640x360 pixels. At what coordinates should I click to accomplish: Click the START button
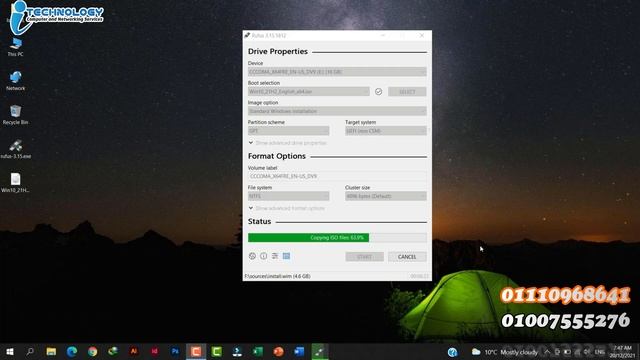(364, 257)
